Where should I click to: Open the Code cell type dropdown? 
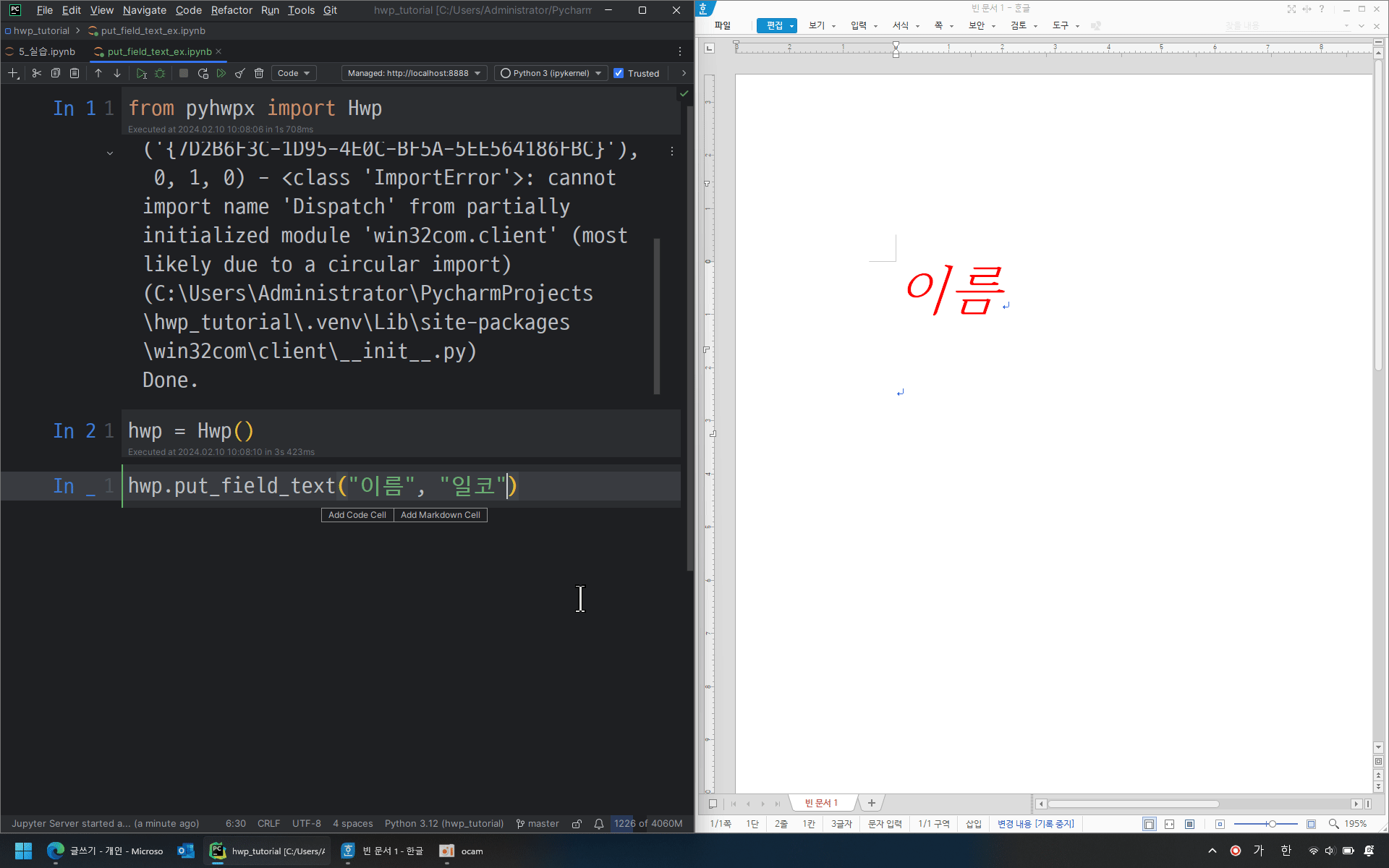pos(293,73)
